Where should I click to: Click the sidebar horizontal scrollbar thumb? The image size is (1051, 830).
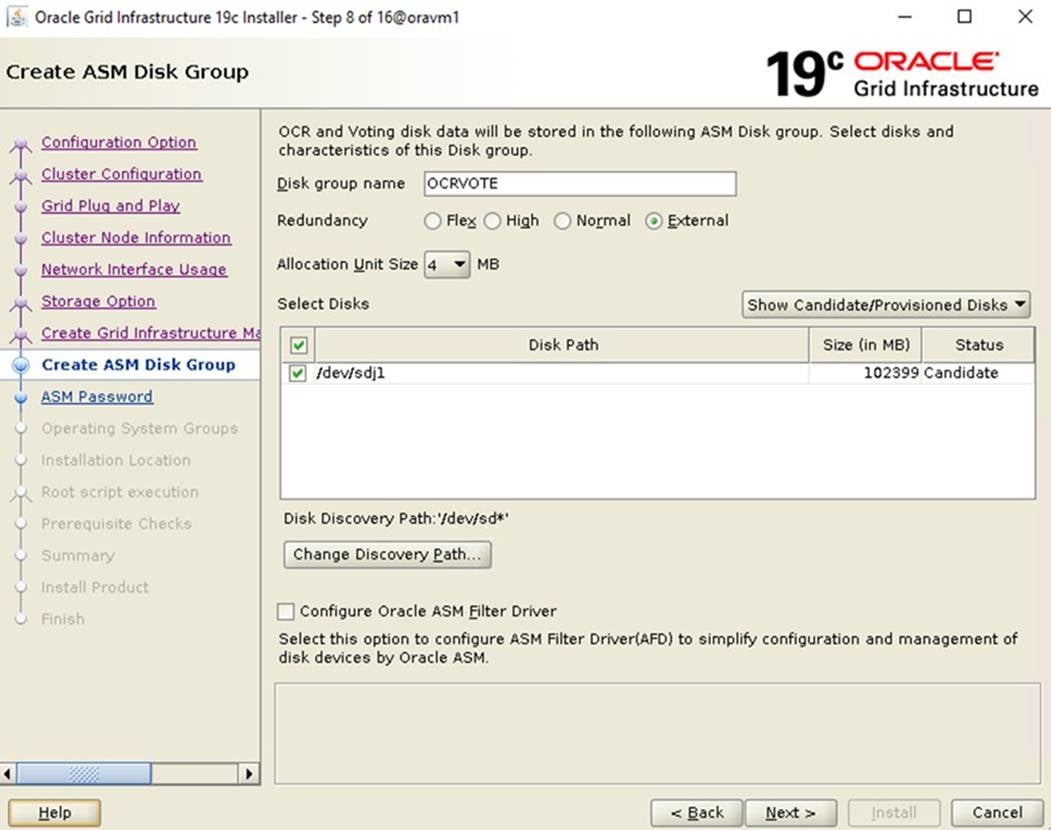pyautogui.click(x=84, y=774)
